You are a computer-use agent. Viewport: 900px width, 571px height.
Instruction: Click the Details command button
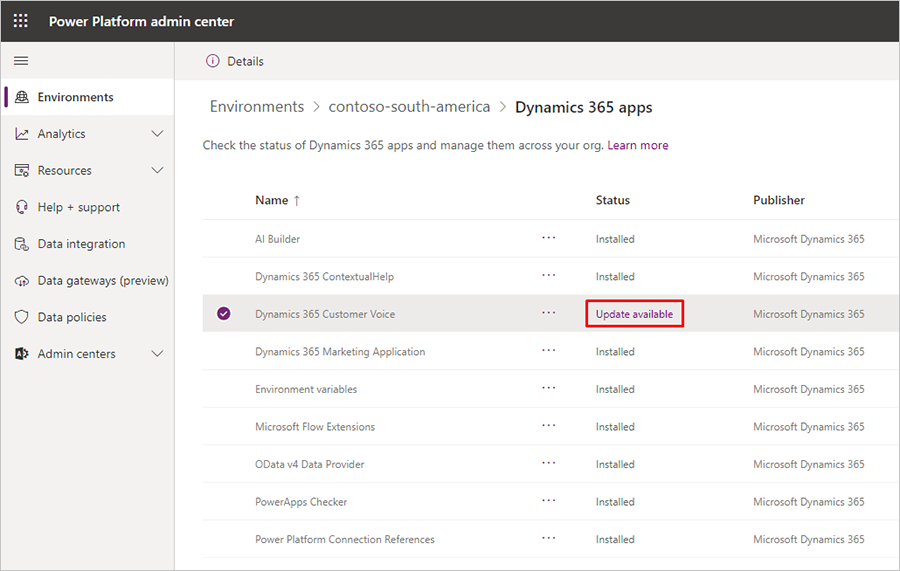(235, 61)
